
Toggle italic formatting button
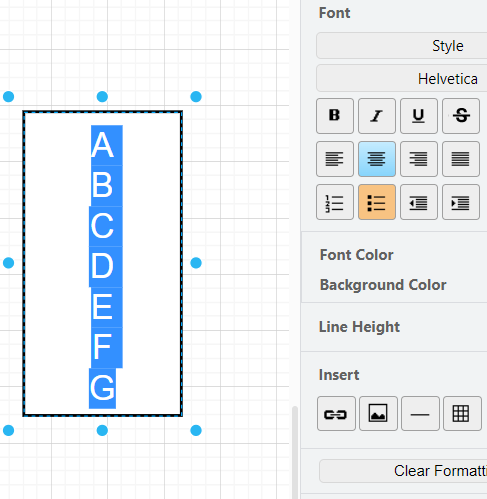[377, 116]
